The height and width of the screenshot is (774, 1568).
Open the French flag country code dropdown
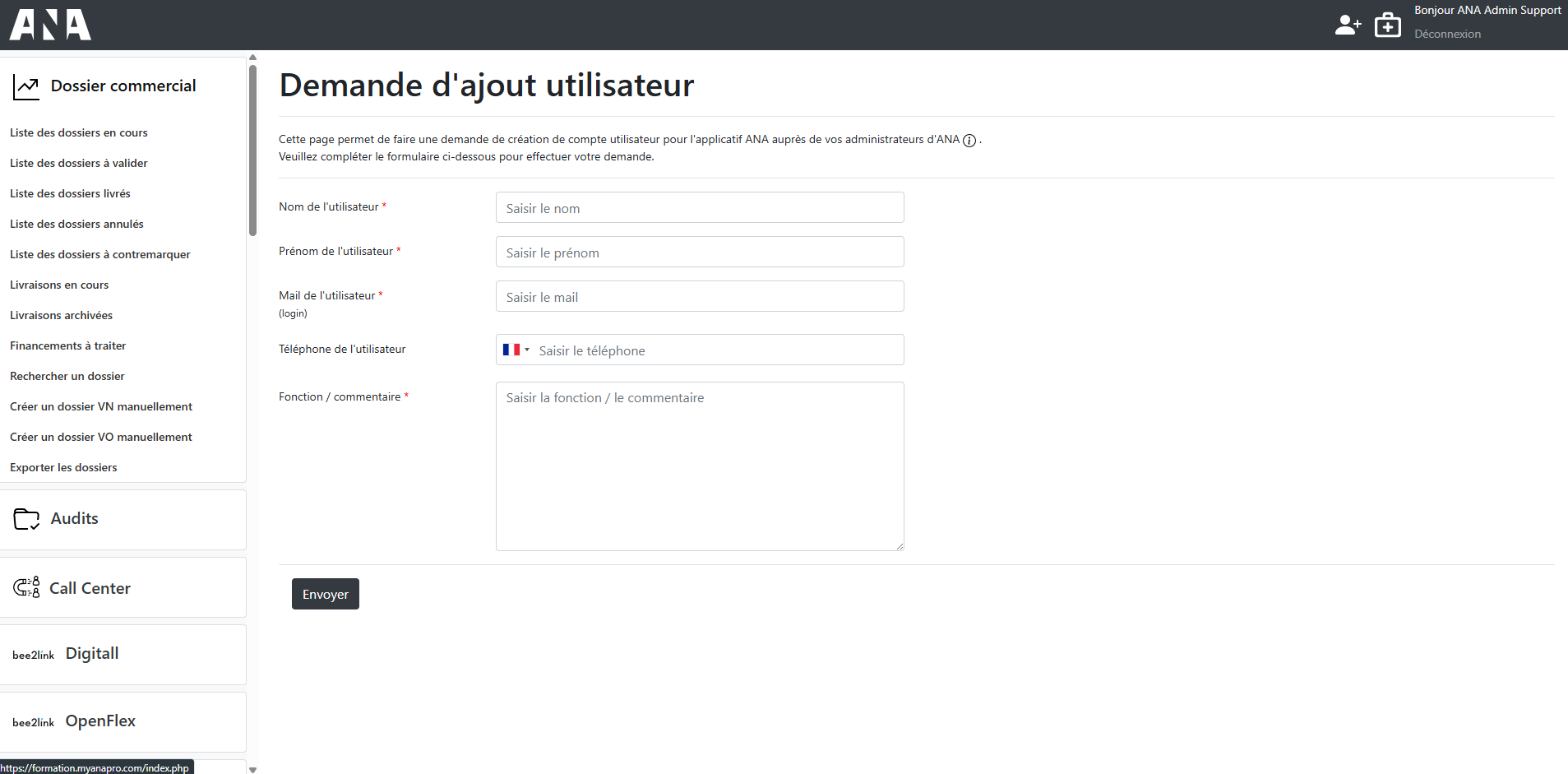pos(516,350)
